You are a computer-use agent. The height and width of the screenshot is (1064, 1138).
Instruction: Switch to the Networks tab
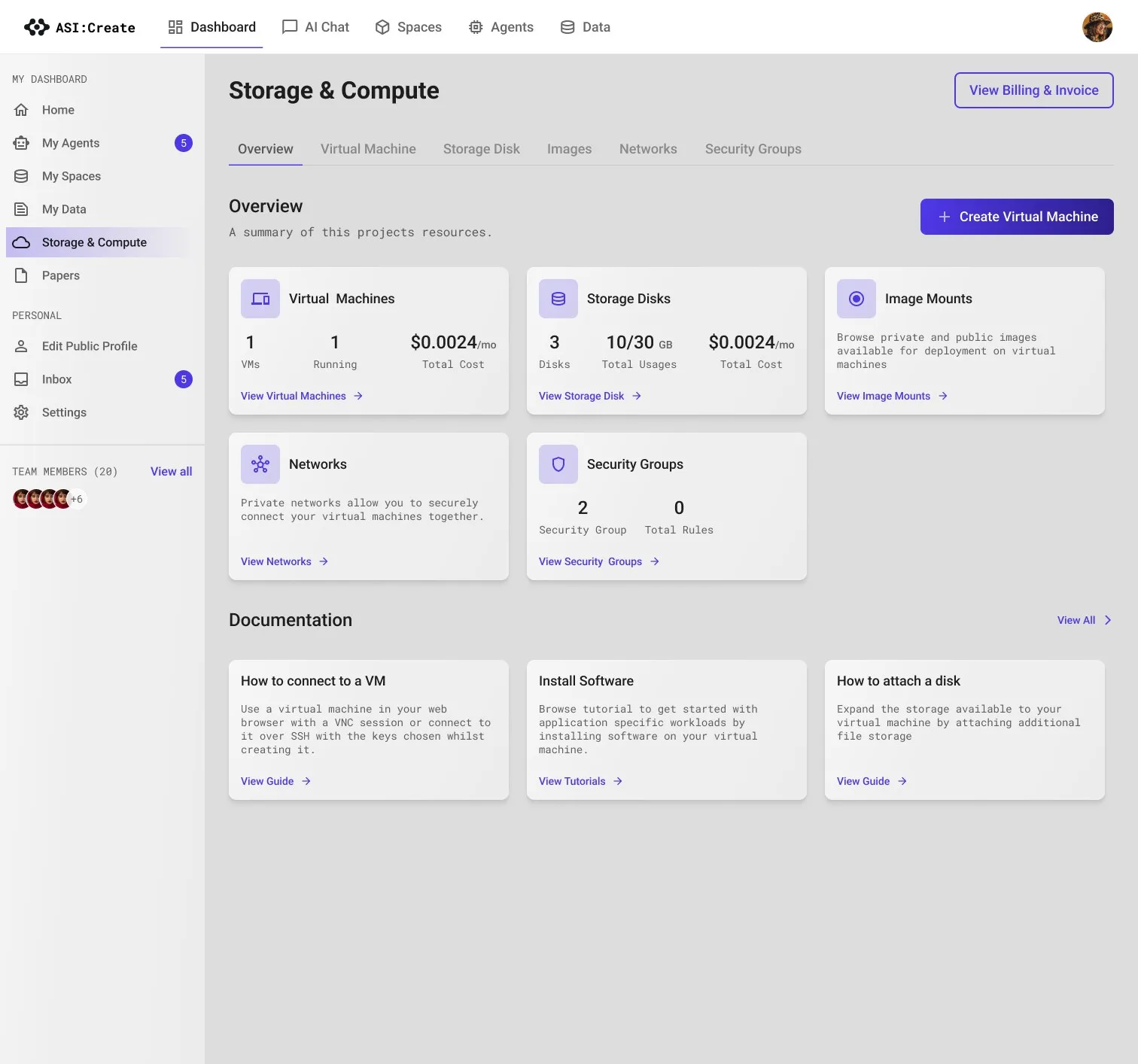648,149
